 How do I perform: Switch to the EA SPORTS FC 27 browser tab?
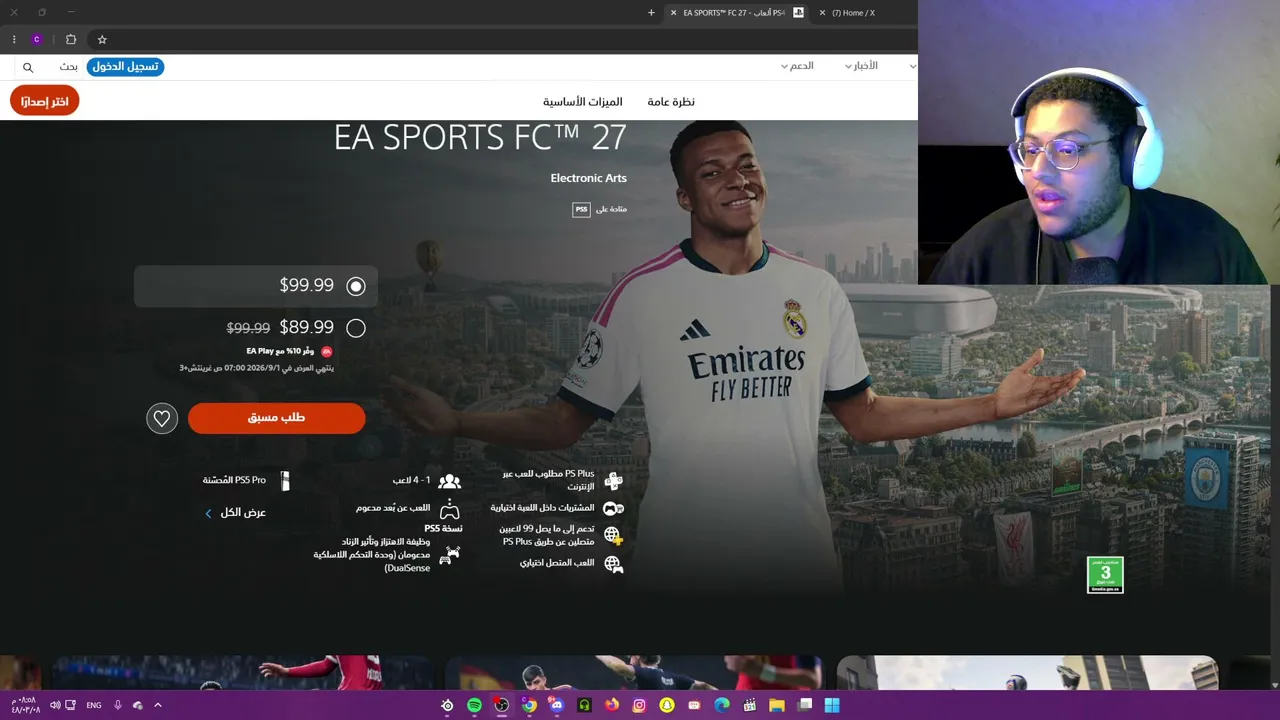[735, 13]
